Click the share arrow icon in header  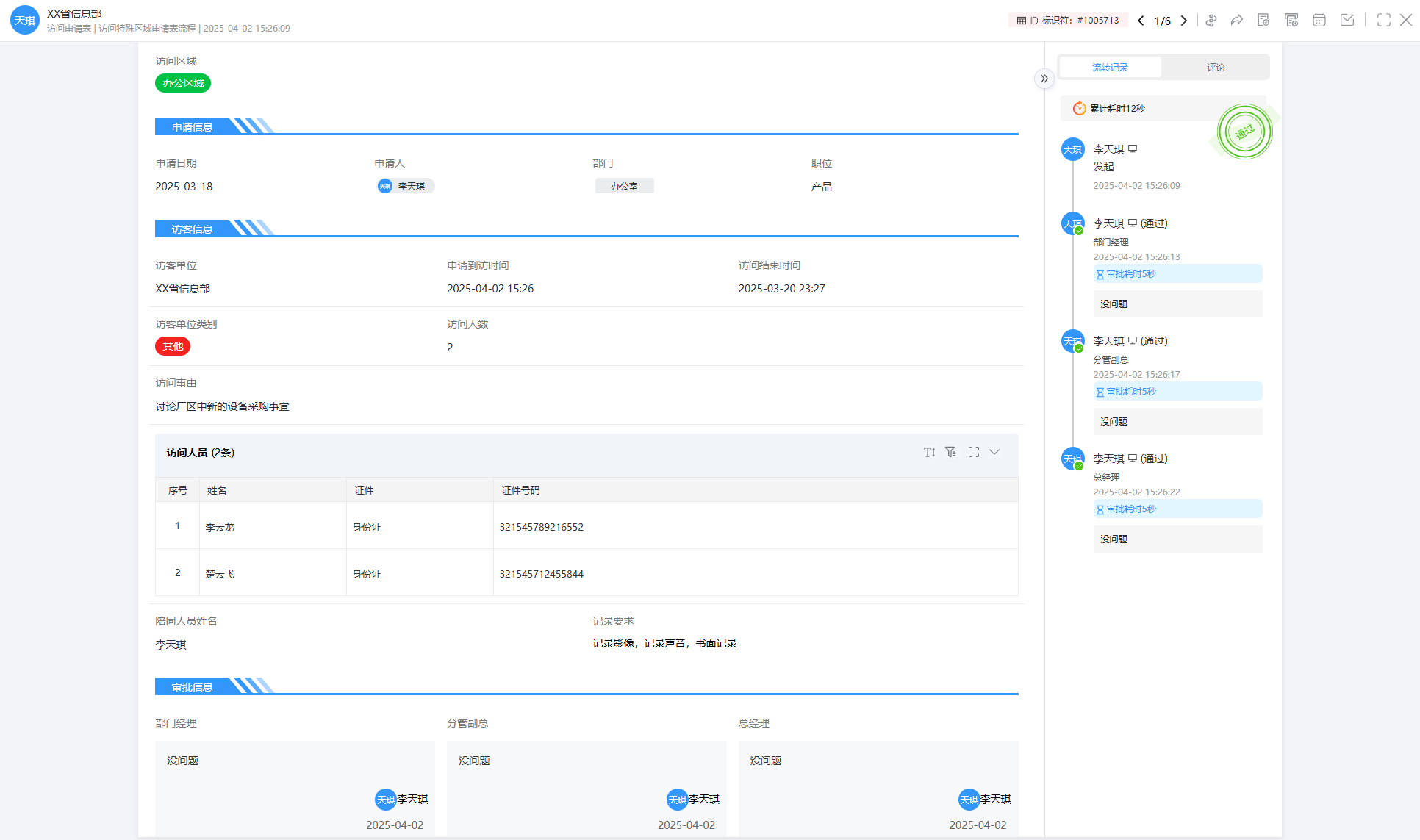point(1237,21)
